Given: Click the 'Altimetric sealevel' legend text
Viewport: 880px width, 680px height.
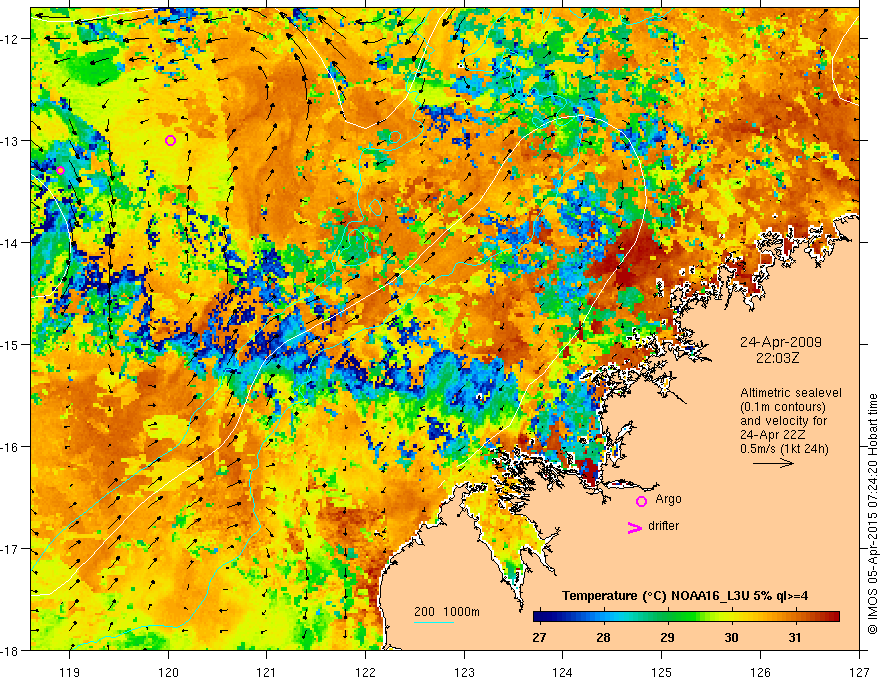Looking at the screenshot, I should pos(791,393).
